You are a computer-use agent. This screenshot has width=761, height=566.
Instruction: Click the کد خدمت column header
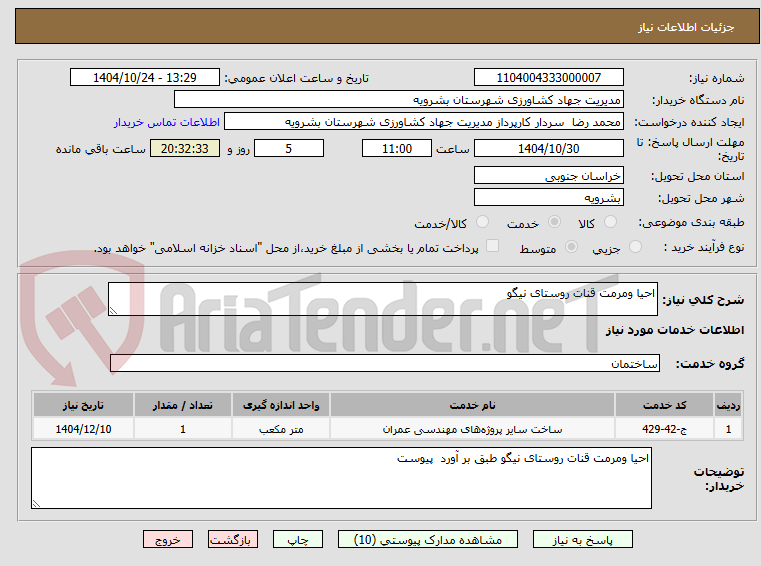pyautogui.click(x=664, y=405)
